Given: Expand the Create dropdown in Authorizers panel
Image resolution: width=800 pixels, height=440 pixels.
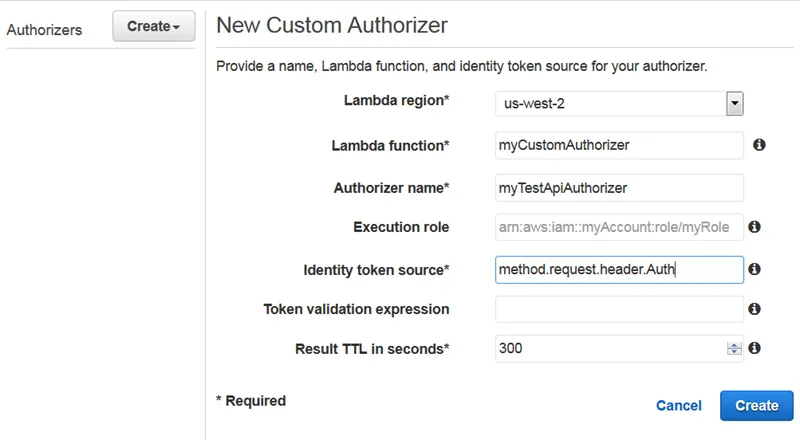Looking at the screenshot, I should coord(153,27).
